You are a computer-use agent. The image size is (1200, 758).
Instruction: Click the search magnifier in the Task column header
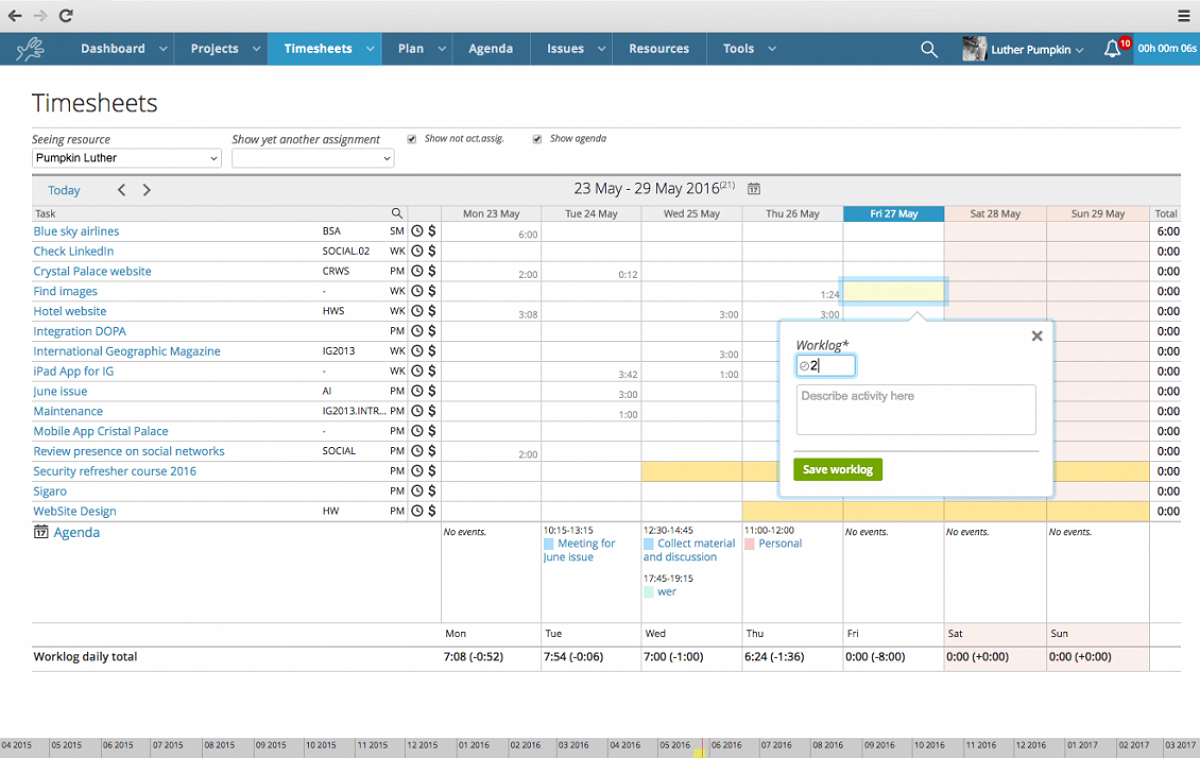[x=397, y=213]
